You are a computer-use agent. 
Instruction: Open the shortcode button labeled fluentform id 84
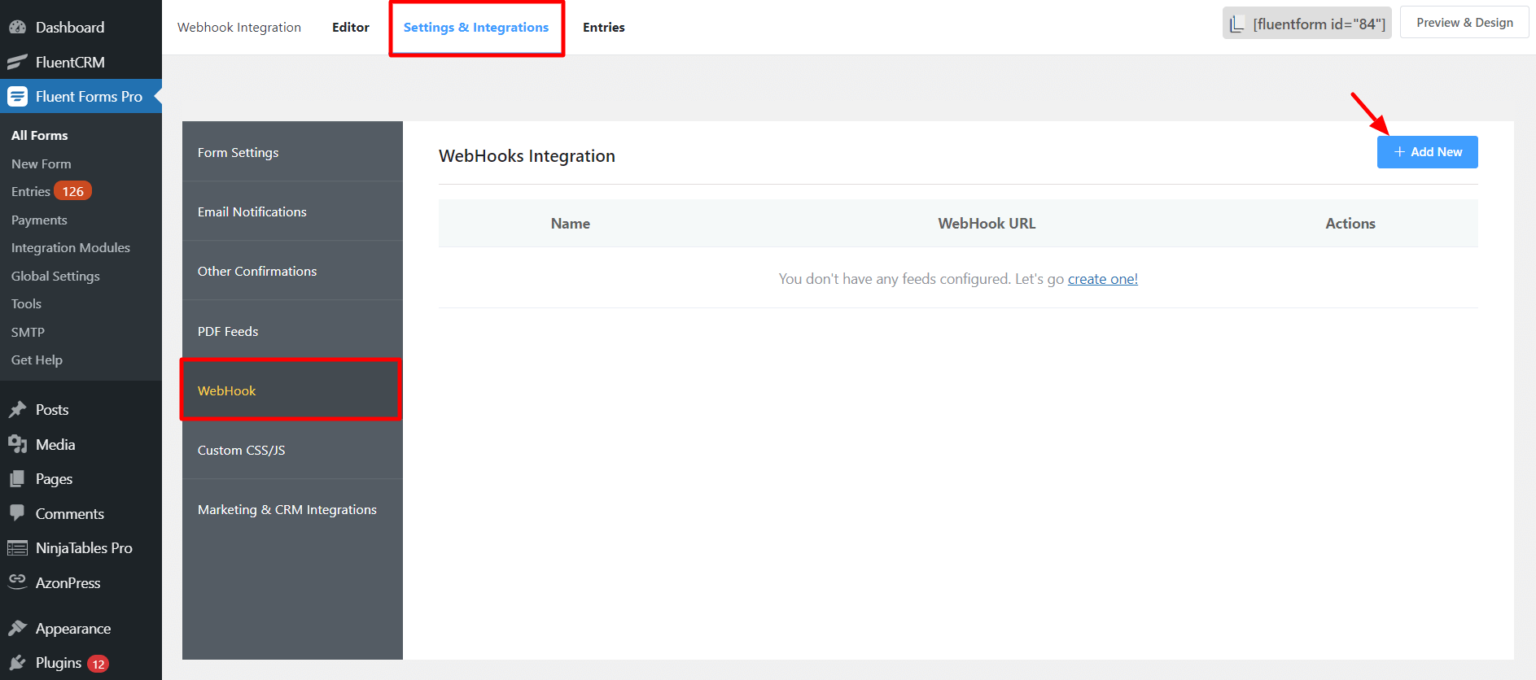click(1306, 21)
